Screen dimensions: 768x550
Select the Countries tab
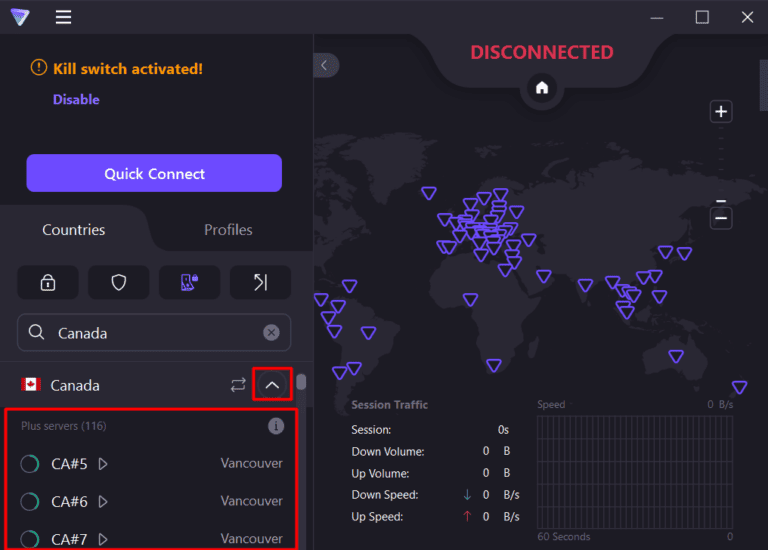pos(73,230)
